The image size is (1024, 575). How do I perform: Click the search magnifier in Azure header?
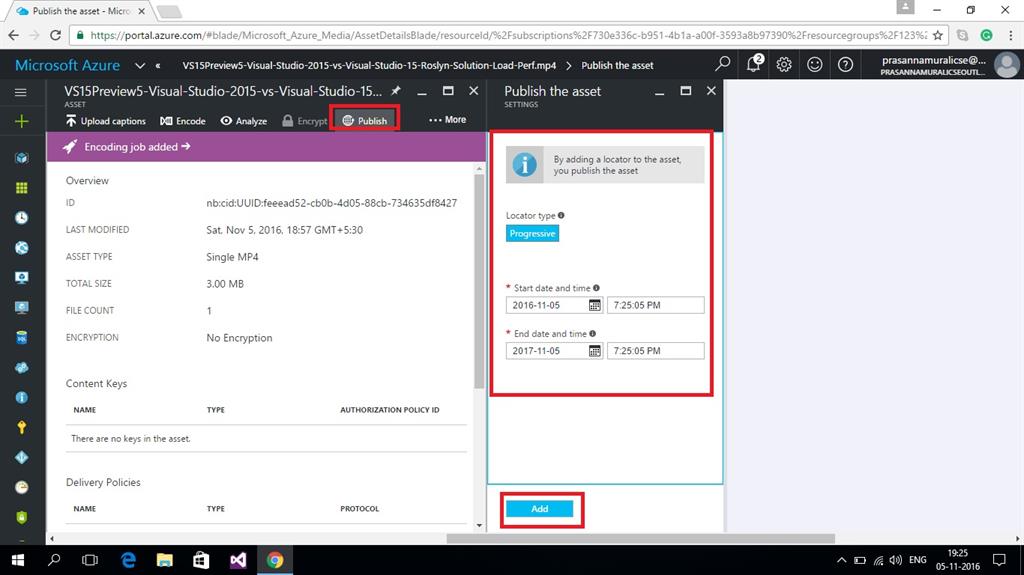722,64
